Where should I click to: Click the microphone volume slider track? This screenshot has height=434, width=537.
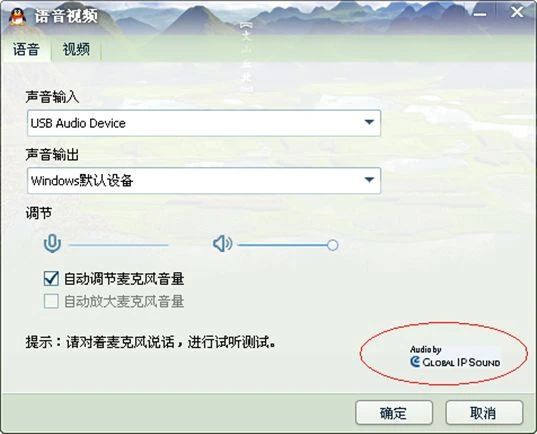pos(118,245)
